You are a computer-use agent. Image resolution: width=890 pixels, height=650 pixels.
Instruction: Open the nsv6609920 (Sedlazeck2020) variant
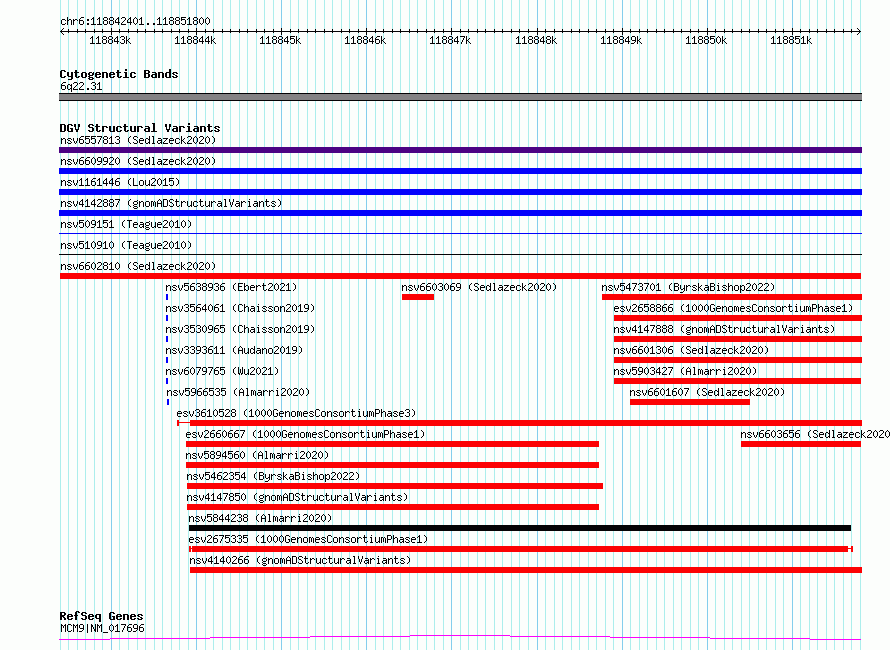pos(138,161)
